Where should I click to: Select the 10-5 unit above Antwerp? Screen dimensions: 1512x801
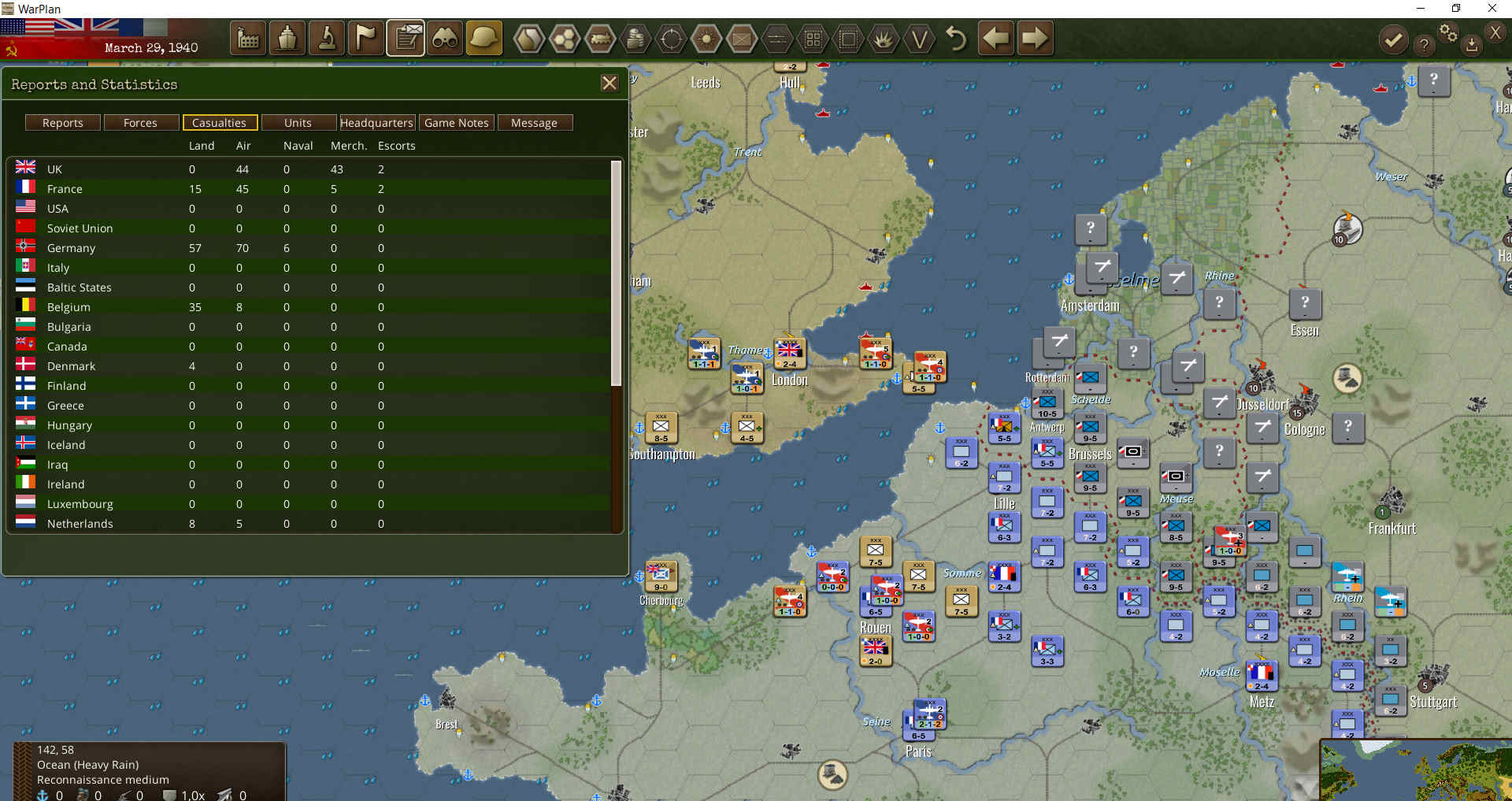click(1047, 402)
